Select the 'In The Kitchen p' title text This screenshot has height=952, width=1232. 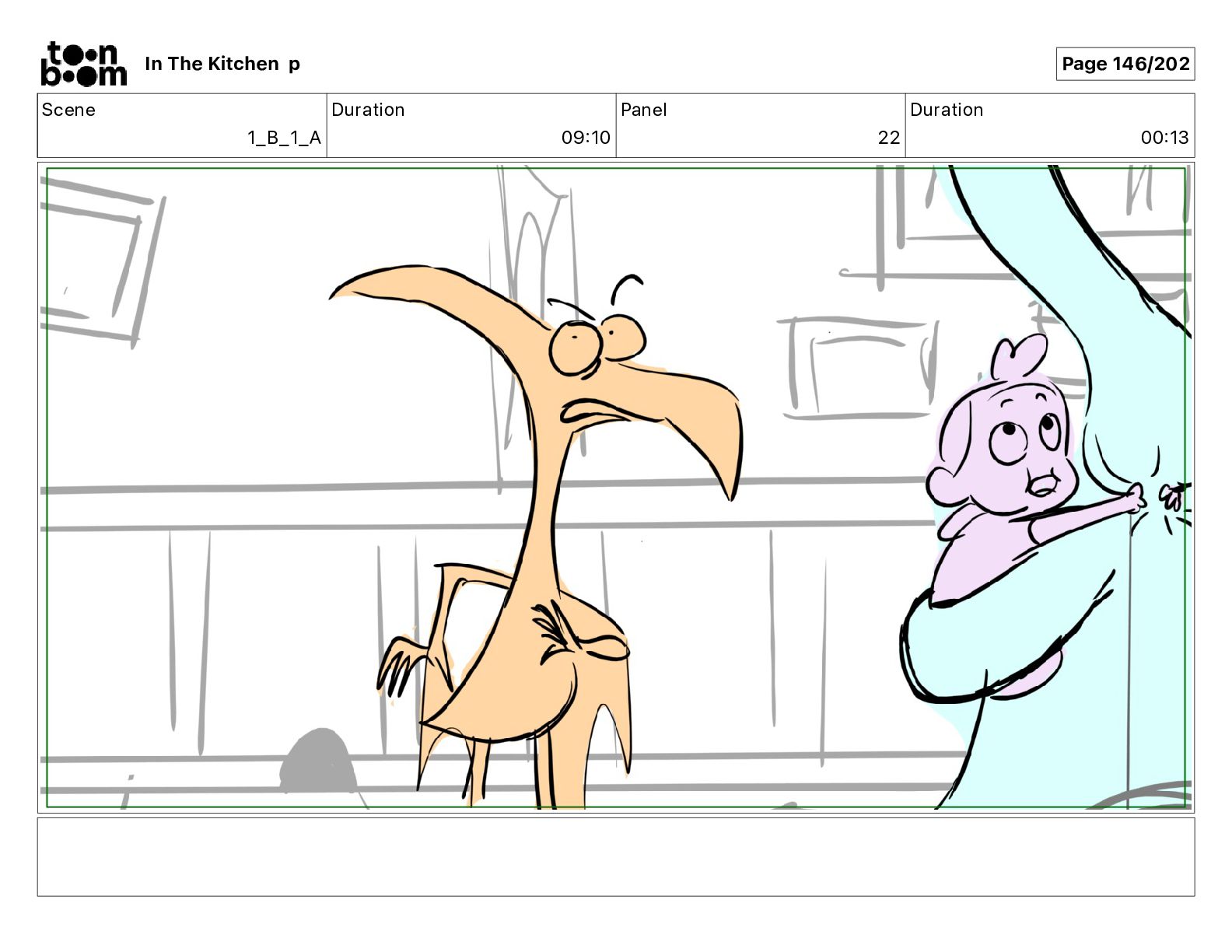pos(222,64)
